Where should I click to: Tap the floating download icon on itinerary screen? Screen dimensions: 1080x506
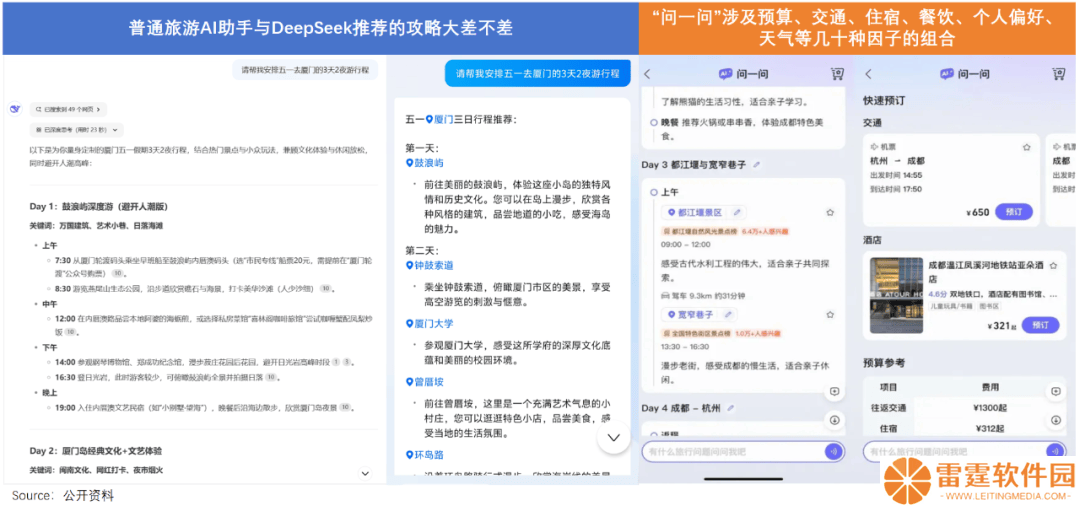[x=835, y=419]
